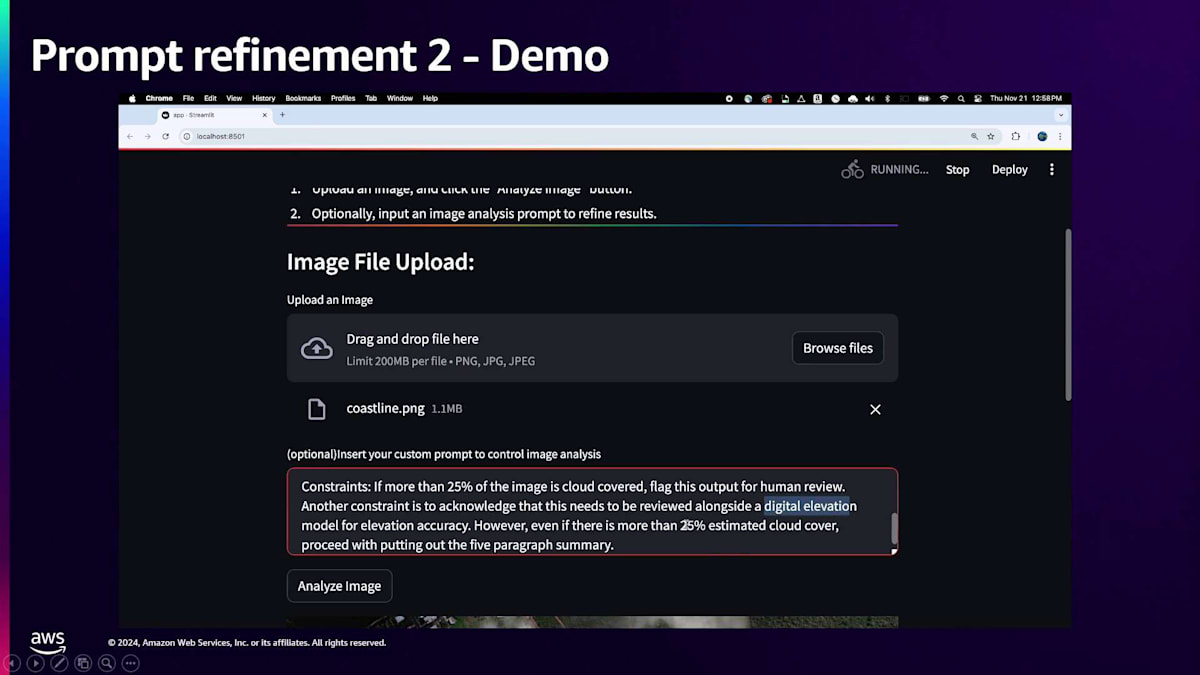
Task: Open the Help menu
Action: coord(430,98)
